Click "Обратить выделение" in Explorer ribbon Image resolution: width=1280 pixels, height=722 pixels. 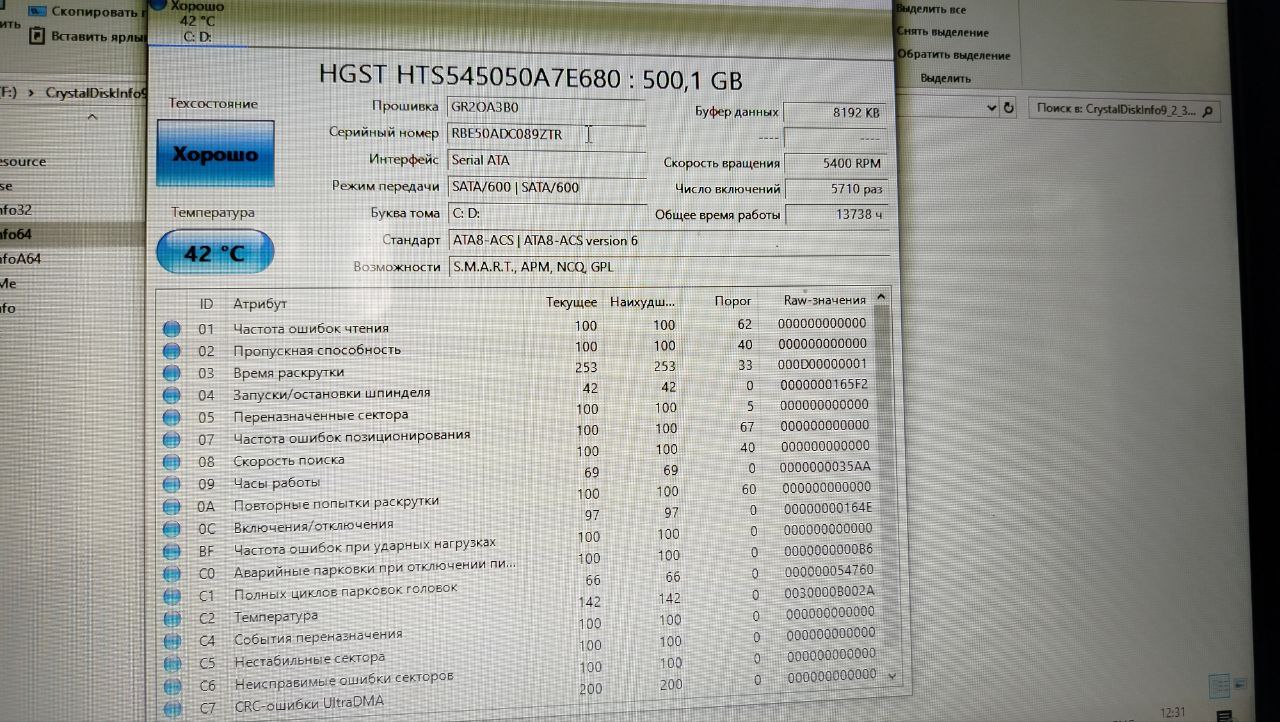click(953, 55)
